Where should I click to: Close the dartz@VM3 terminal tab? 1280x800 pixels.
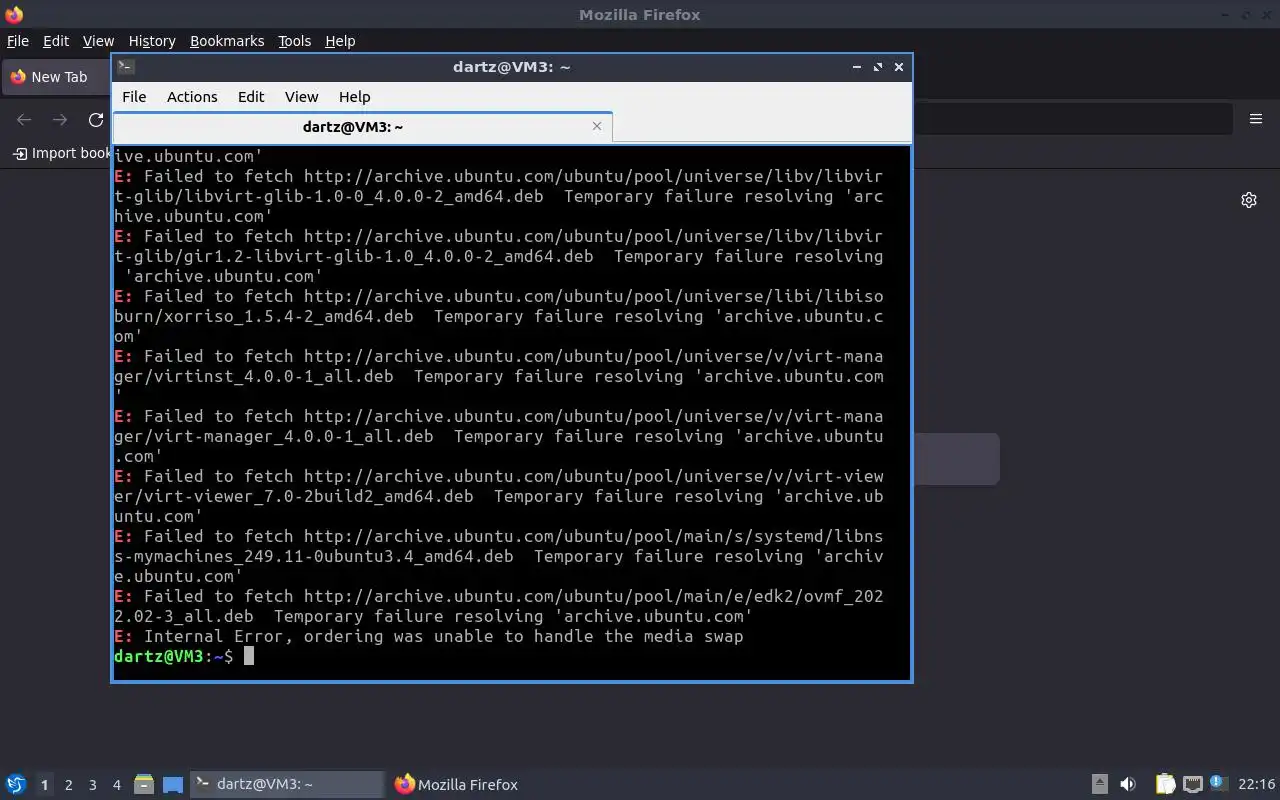[x=597, y=126]
